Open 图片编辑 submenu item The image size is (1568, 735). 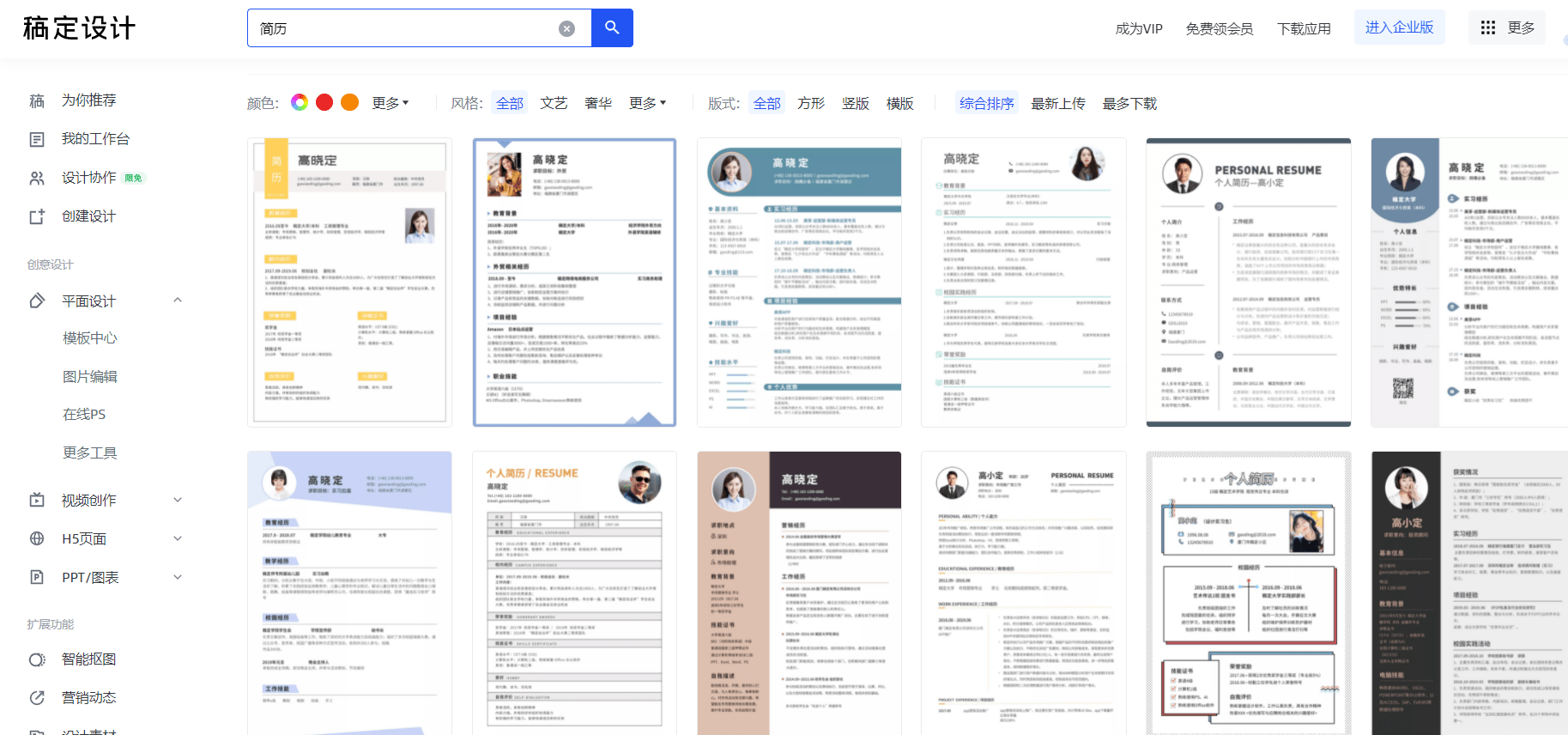pos(90,377)
